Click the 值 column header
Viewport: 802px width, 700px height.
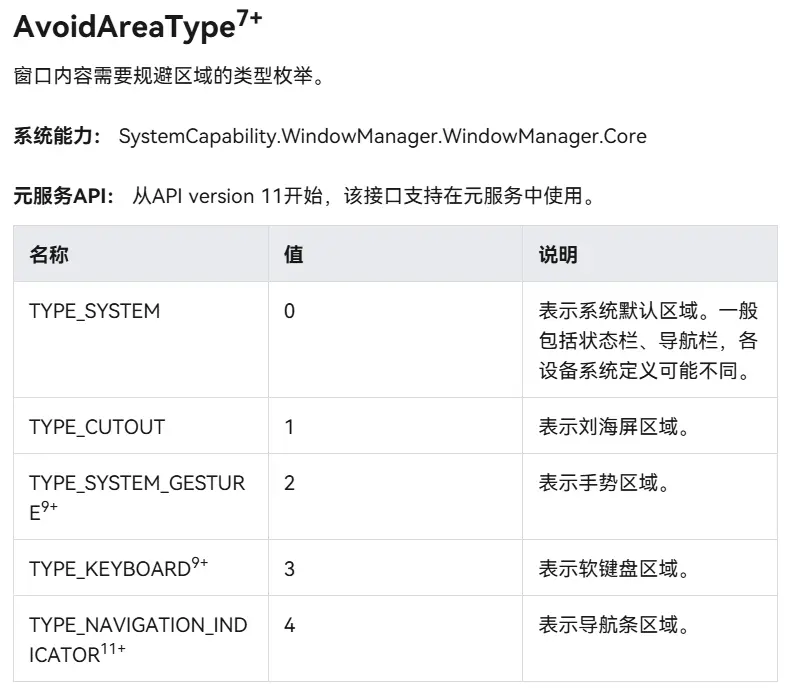293,255
